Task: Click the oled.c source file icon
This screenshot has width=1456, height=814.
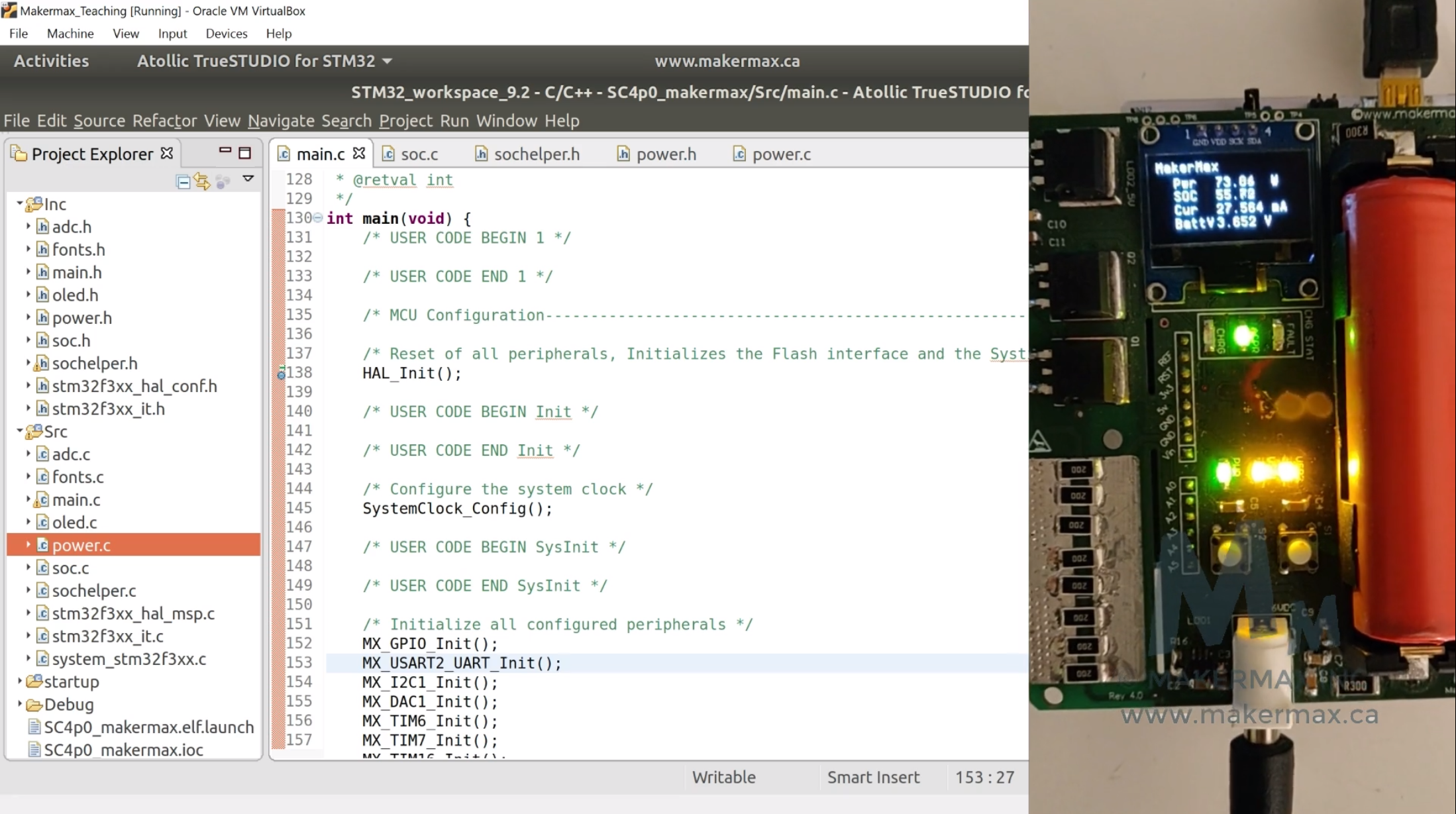Action: click(x=42, y=522)
